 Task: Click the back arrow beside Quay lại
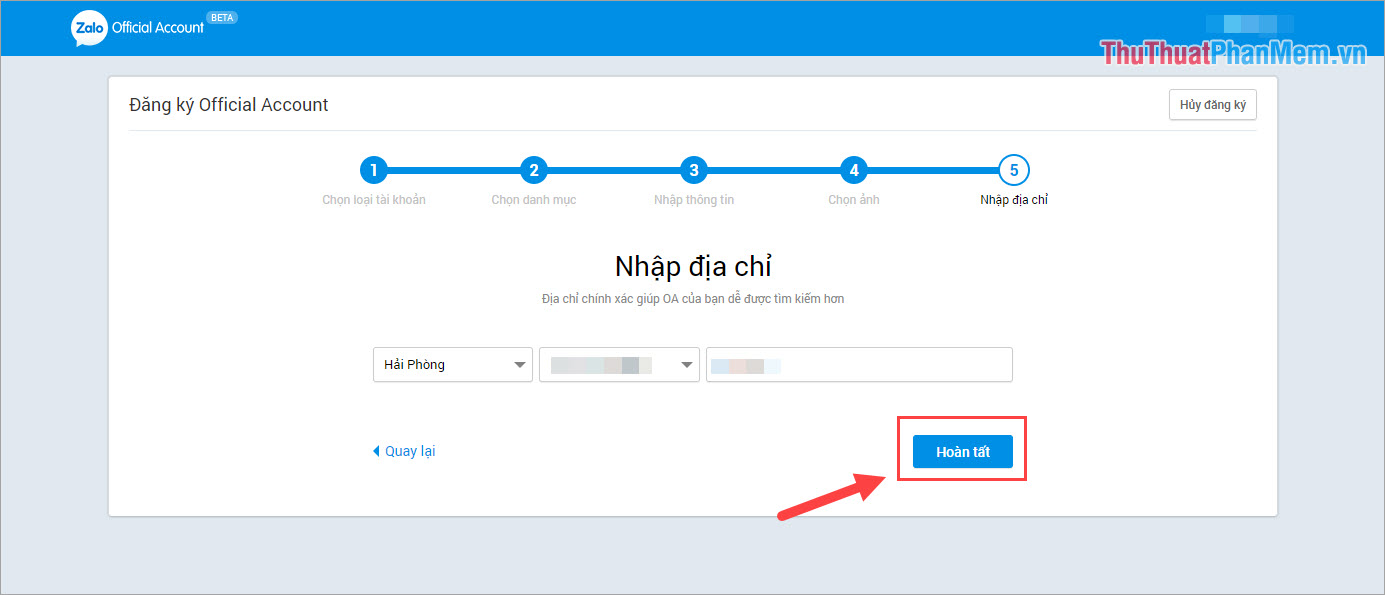(376, 451)
